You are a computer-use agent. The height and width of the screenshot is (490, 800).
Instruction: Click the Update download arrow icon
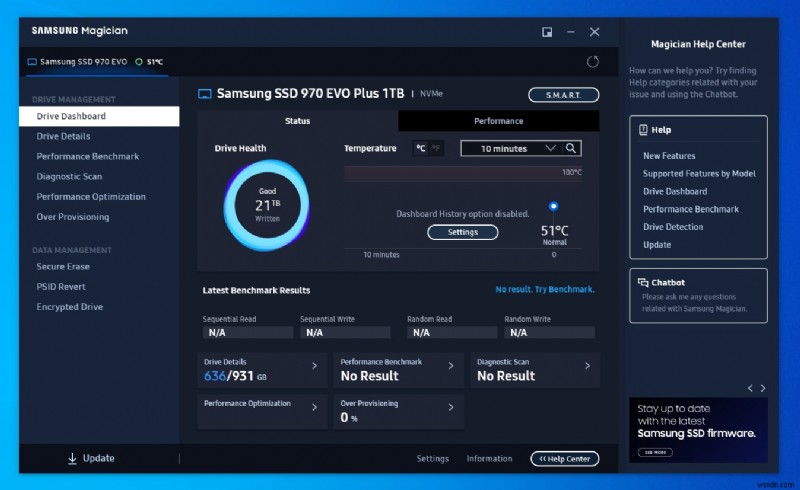(x=72, y=458)
